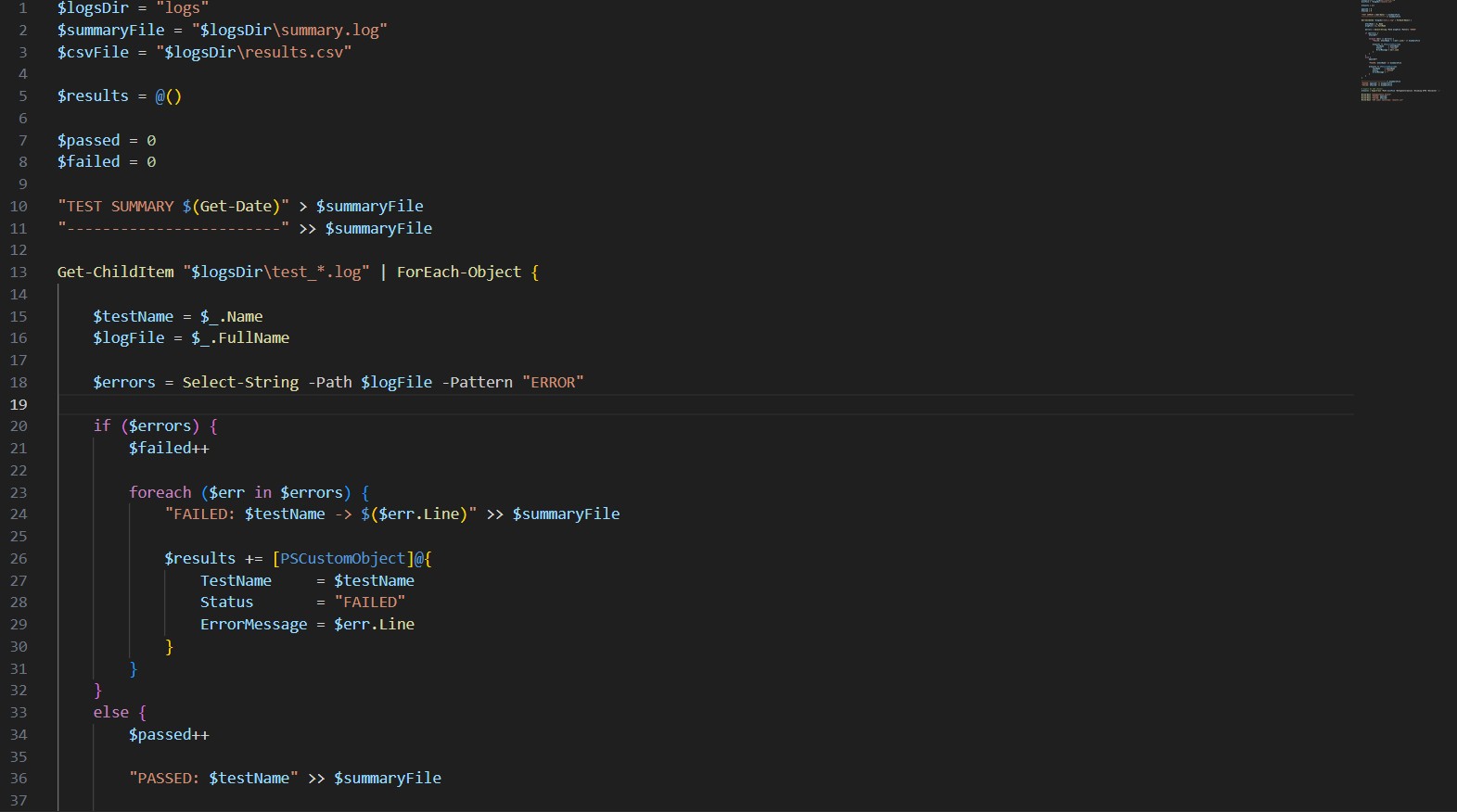1457x812 pixels.
Task: Click the "FAILED" status string value
Action: pos(369,603)
